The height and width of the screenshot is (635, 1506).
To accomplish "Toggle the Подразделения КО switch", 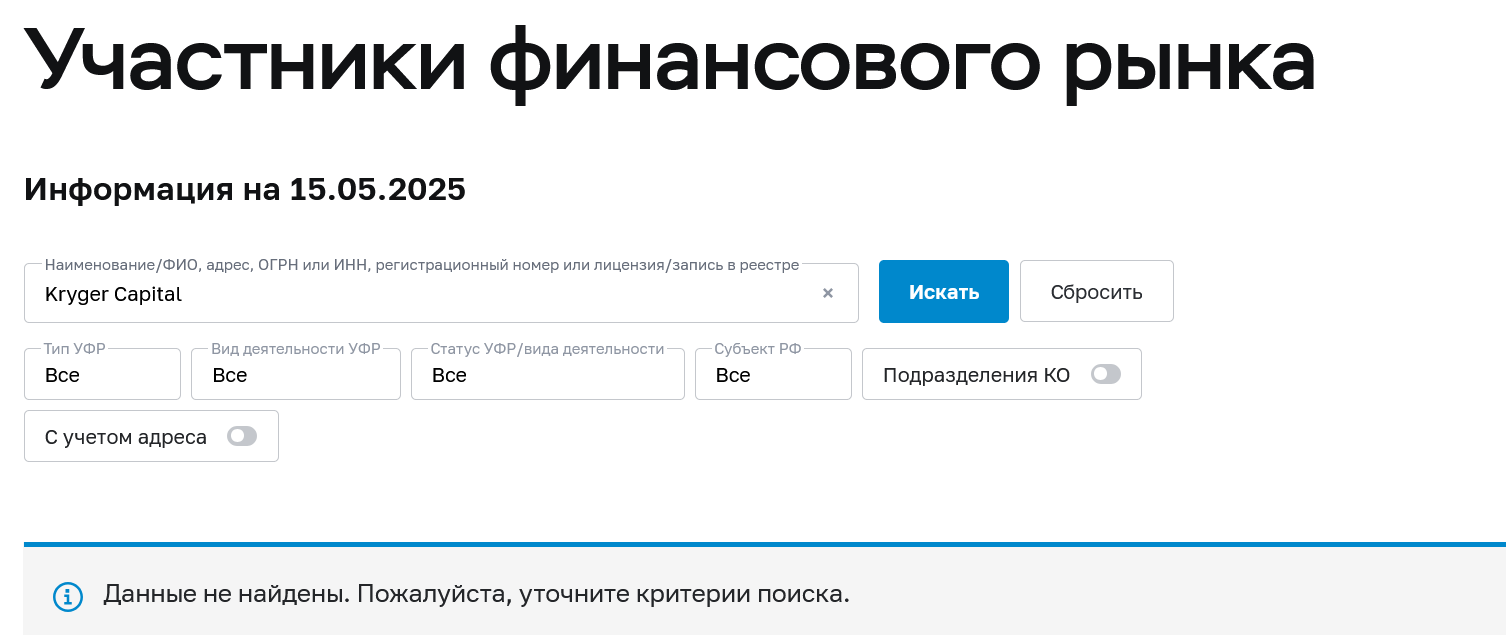I will tap(1106, 374).
